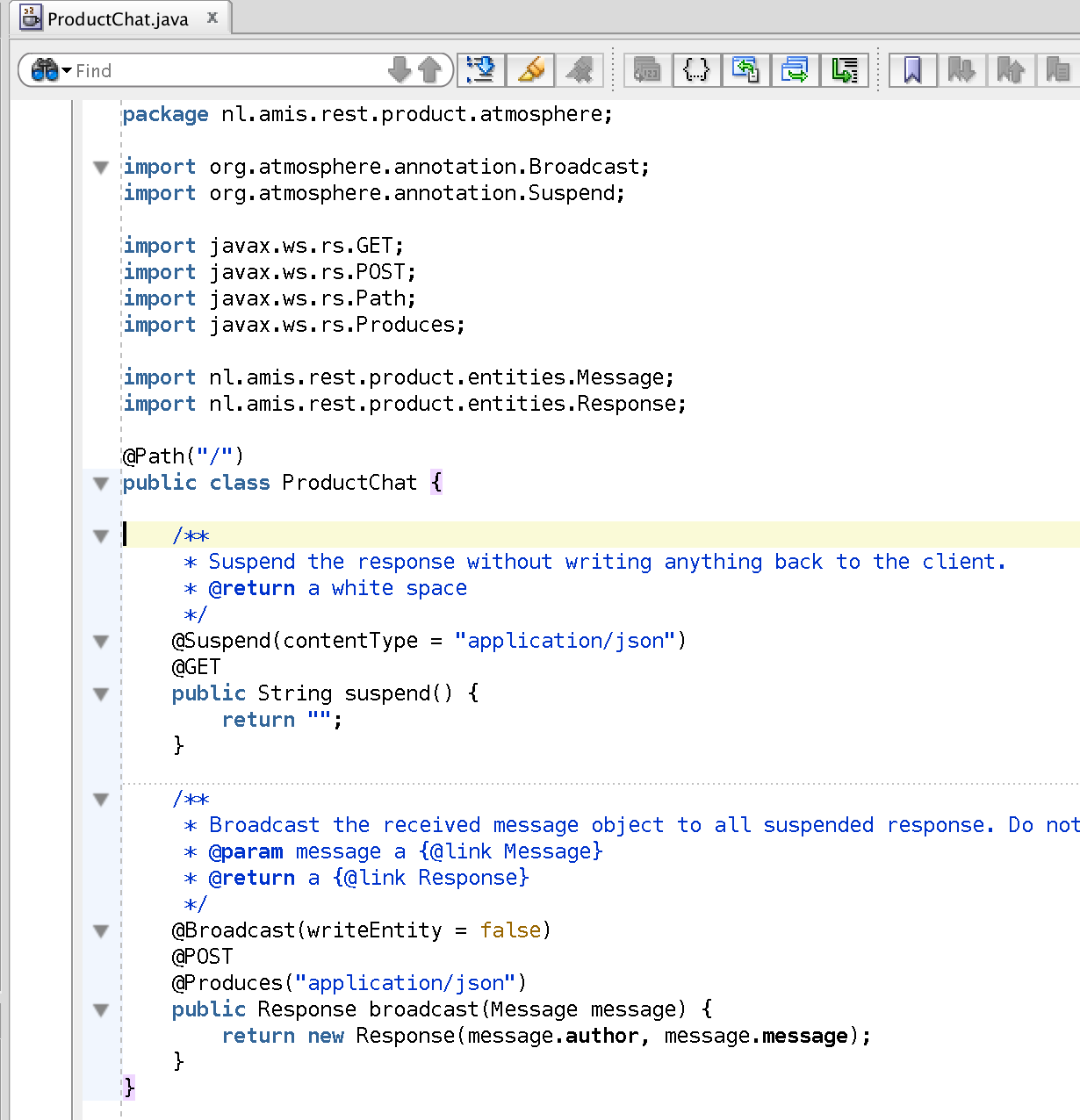Click the org.atmosphere.annotation.Broadcast import
The image size is (1080, 1120).
point(429,167)
